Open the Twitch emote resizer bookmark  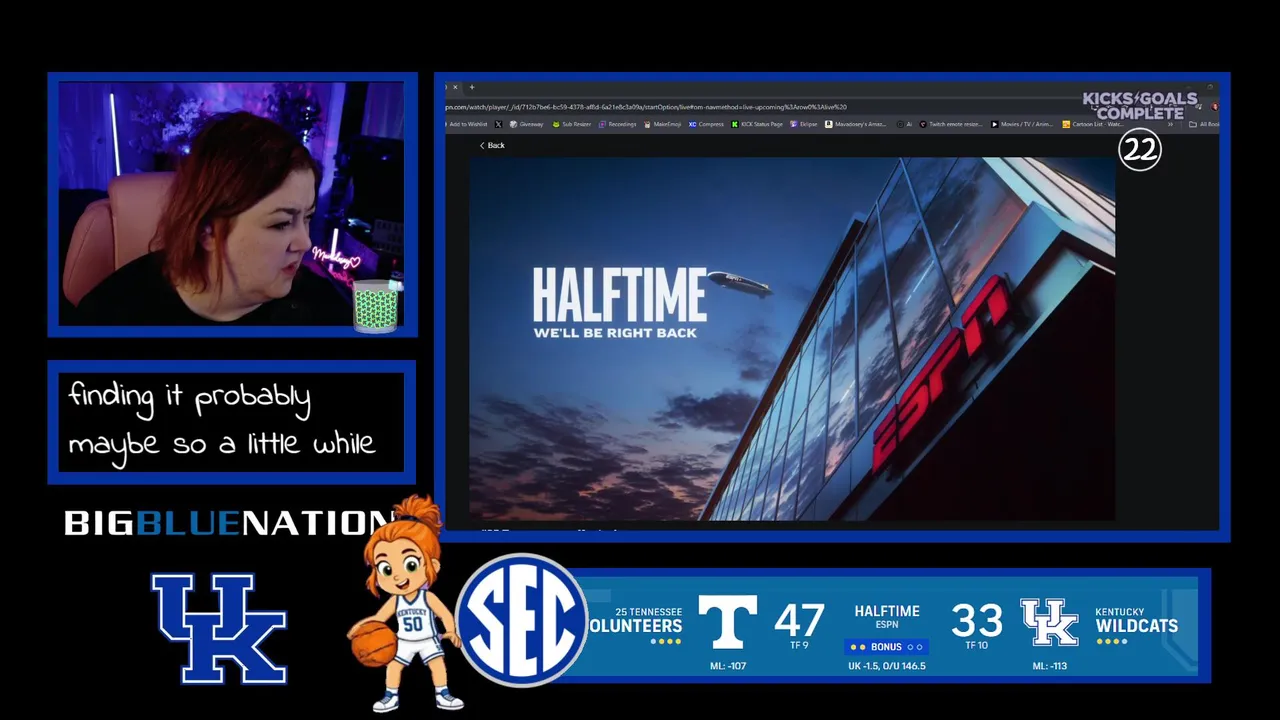pos(951,124)
